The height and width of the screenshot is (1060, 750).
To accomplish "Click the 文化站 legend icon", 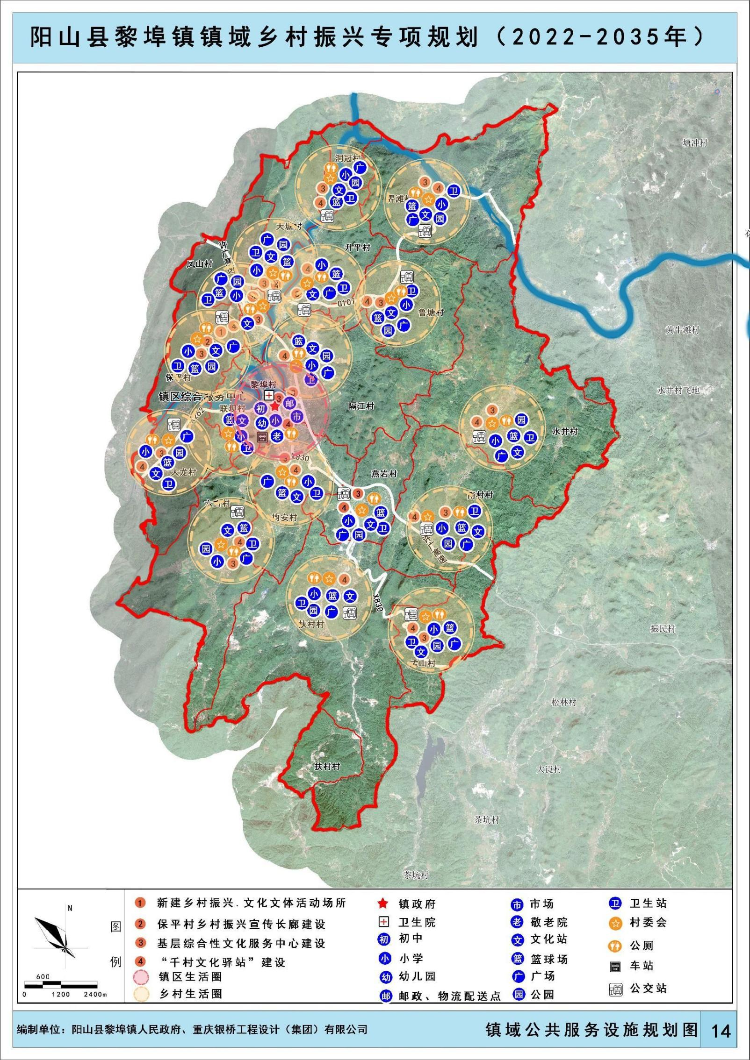I will click(517, 940).
